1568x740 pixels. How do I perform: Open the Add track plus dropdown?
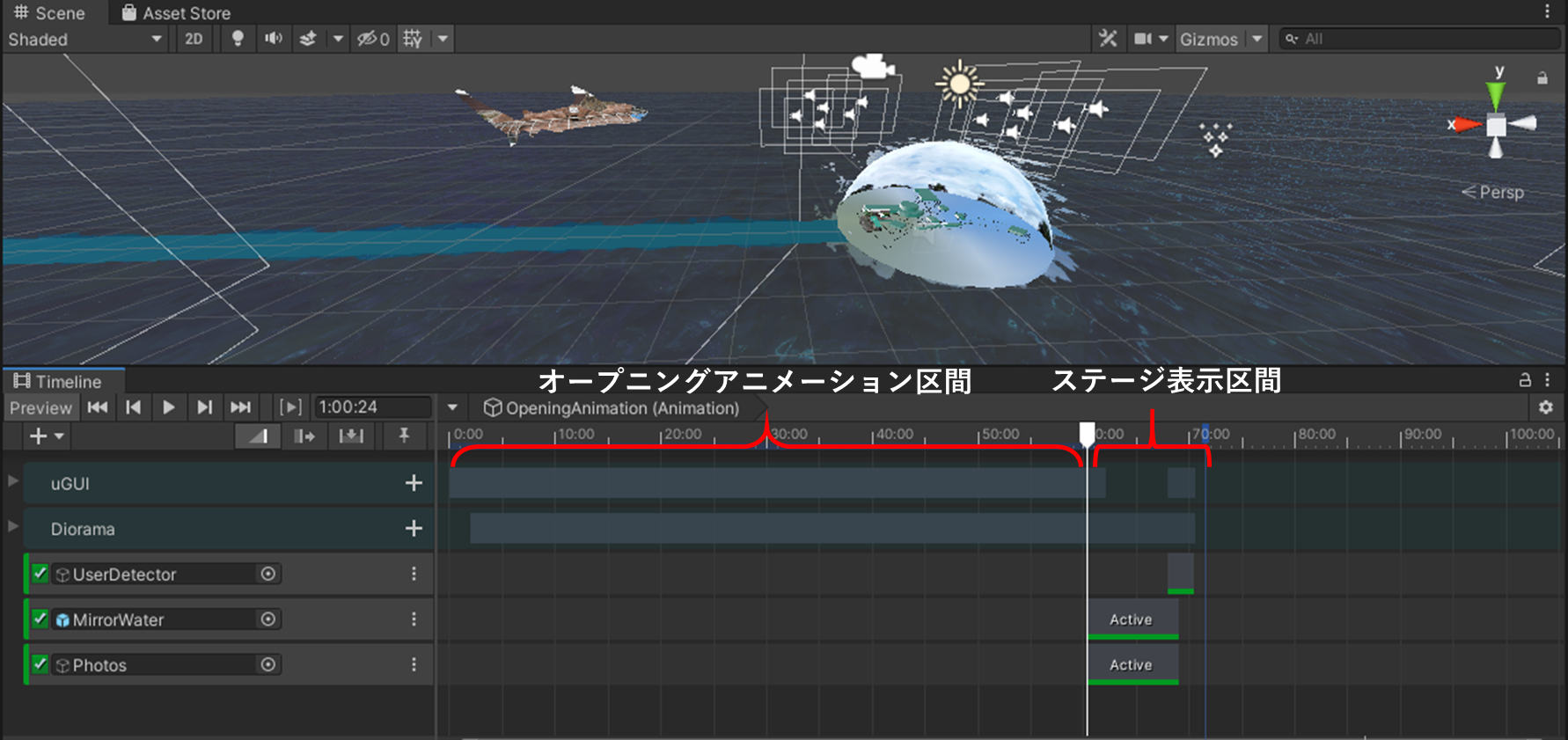(x=47, y=436)
